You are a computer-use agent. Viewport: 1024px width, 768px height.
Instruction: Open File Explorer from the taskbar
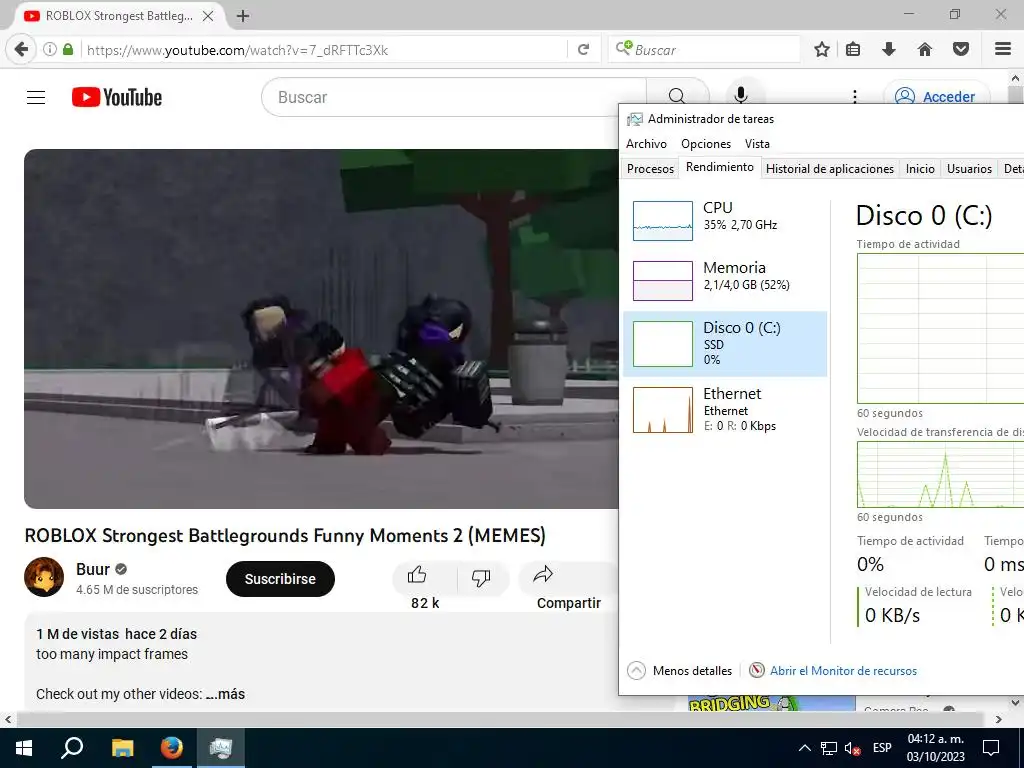click(x=122, y=748)
